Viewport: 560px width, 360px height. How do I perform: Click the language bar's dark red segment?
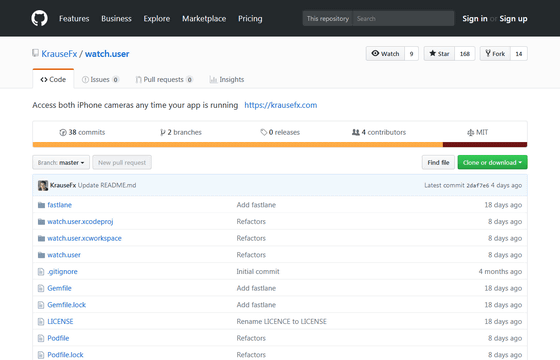[485, 145]
